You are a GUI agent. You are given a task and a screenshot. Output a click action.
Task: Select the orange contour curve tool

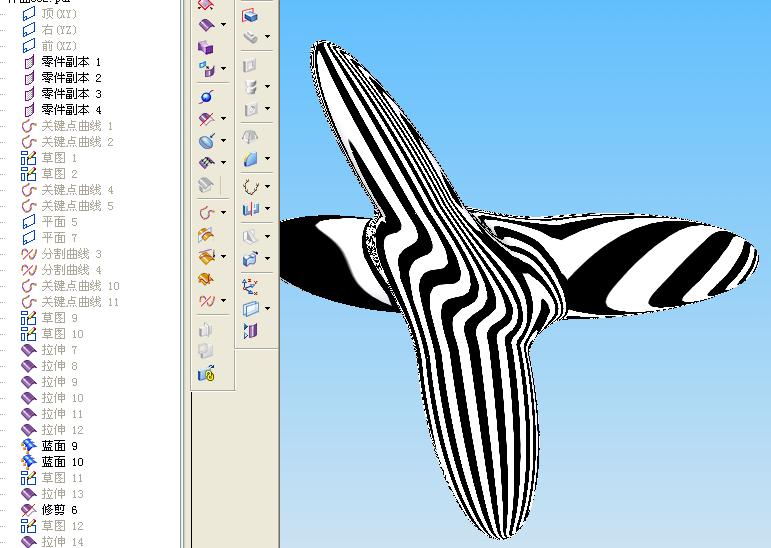click(206, 278)
